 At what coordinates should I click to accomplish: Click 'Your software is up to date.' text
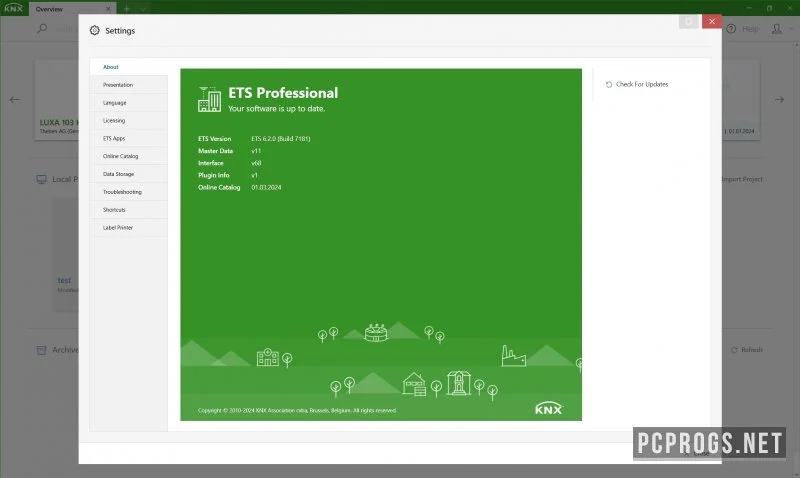[276, 109]
